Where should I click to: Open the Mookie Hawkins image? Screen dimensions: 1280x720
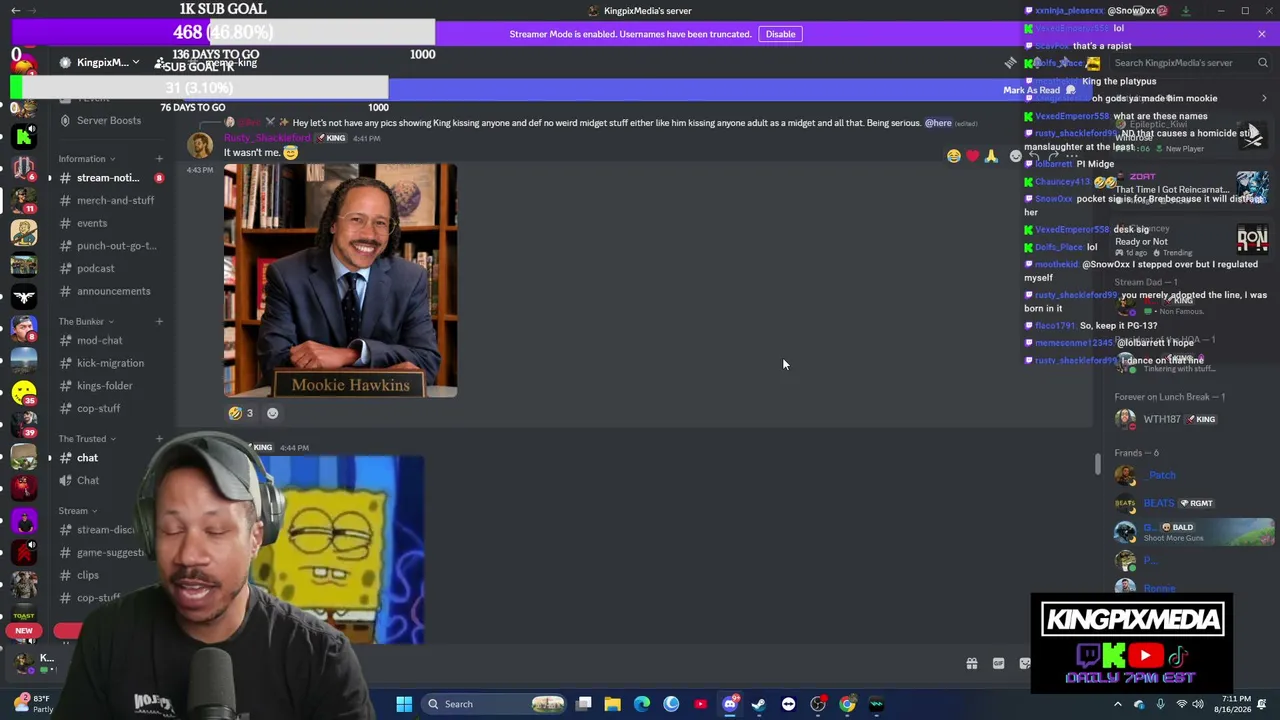tap(340, 281)
